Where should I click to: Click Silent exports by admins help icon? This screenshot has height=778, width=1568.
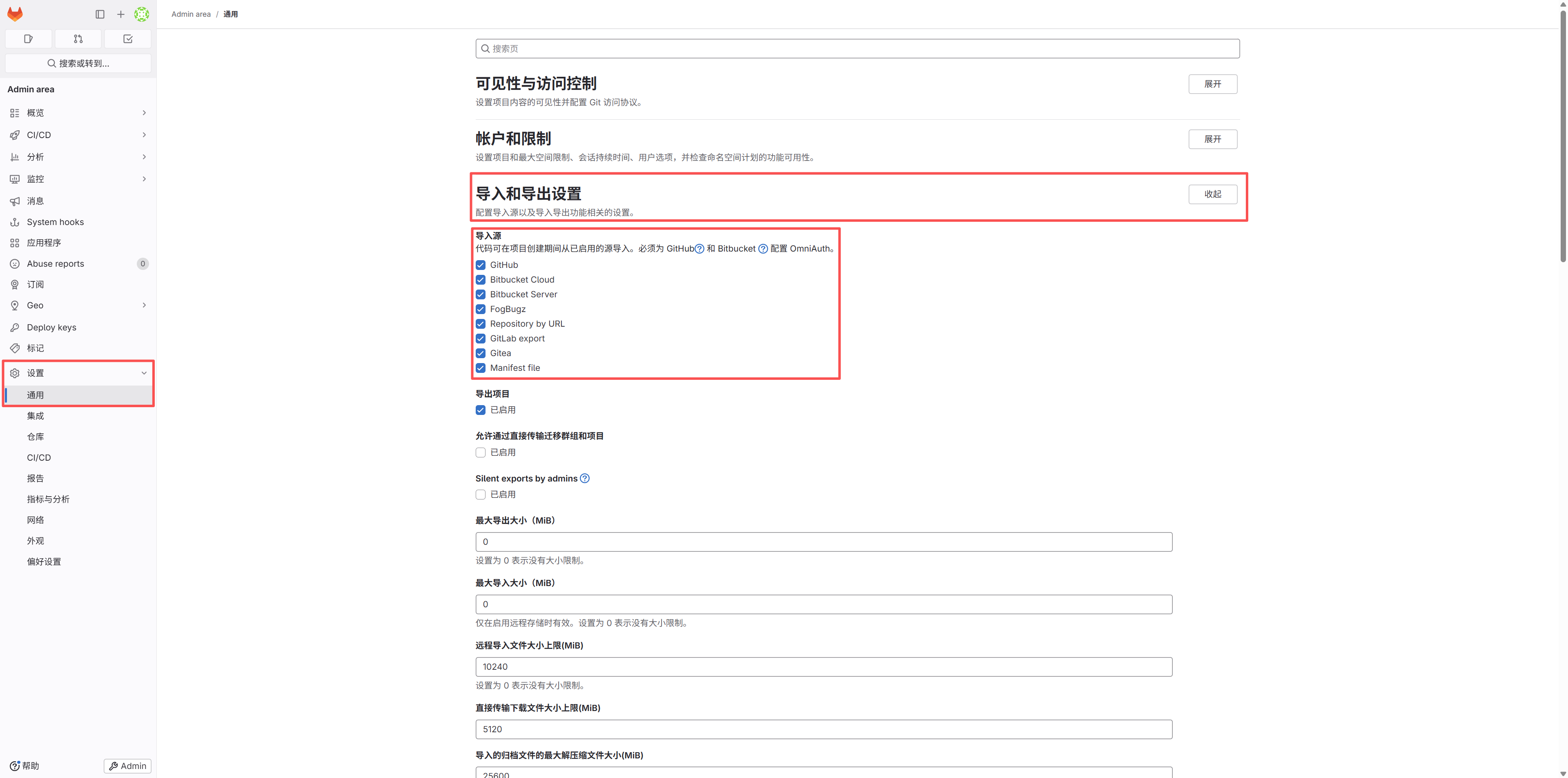click(x=584, y=479)
